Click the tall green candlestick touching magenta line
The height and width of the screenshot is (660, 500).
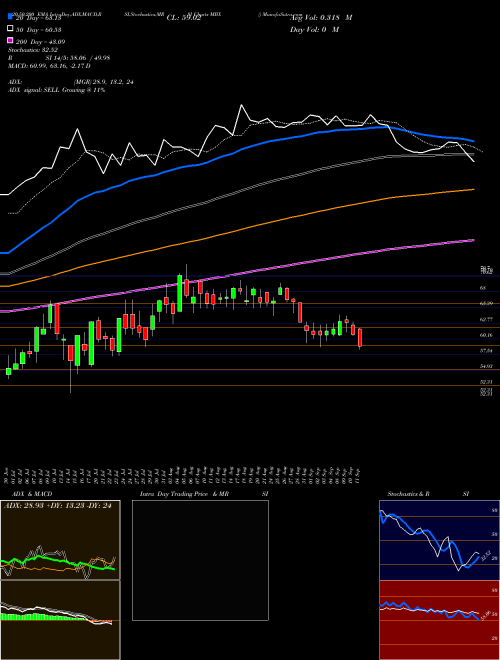tap(180, 293)
